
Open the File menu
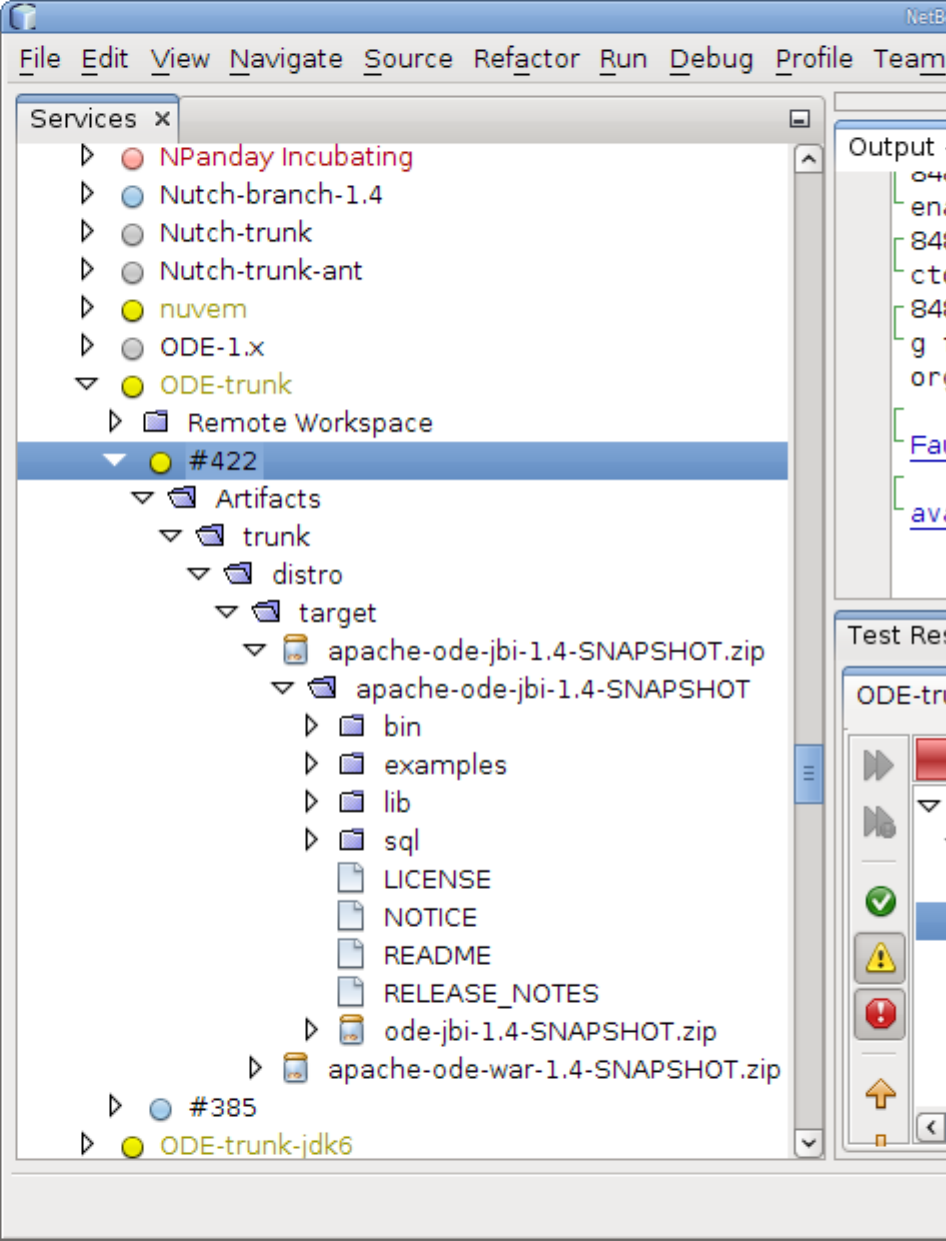click(x=40, y=59)
